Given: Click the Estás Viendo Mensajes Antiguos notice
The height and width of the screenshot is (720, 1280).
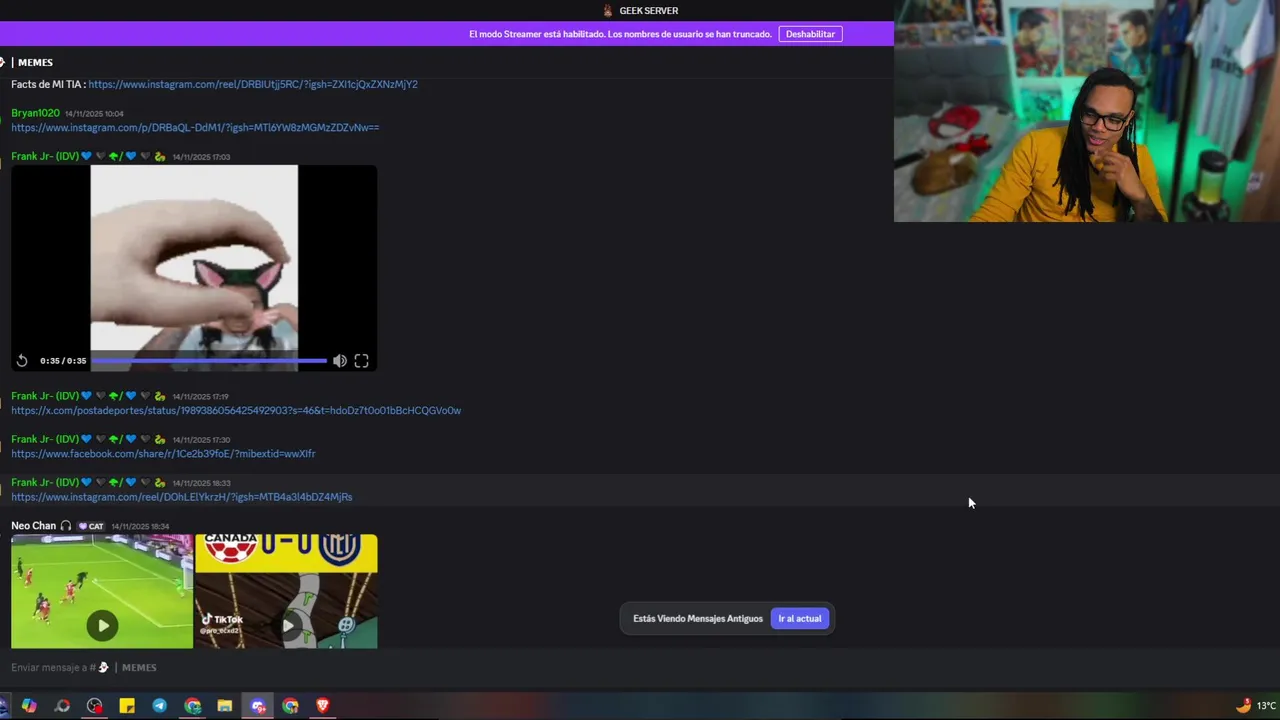Looking at the screenshot, I should (x=698, y=618).
